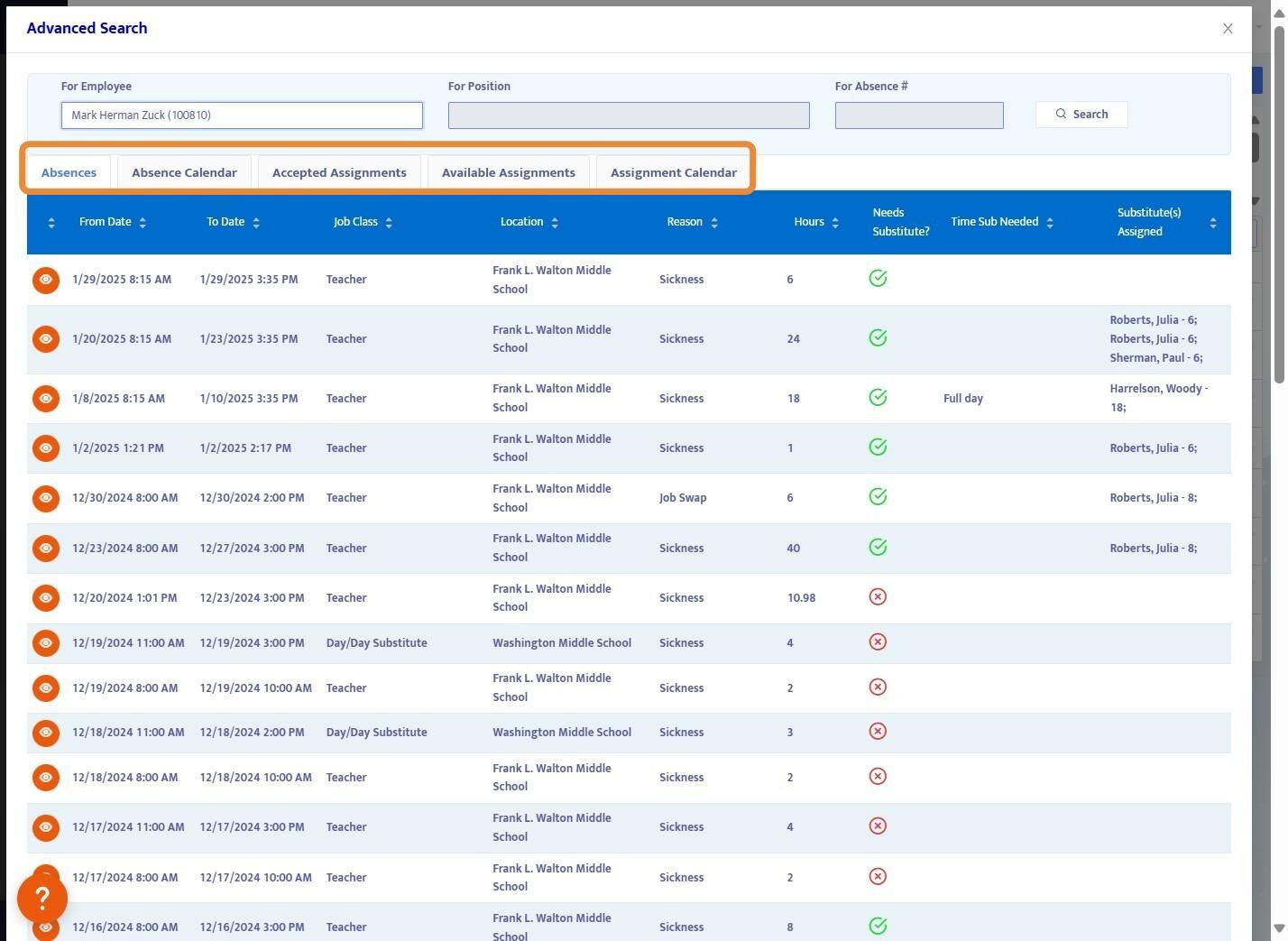
Task: Sort by Location column arrows
Action: [x=554, y=223]
